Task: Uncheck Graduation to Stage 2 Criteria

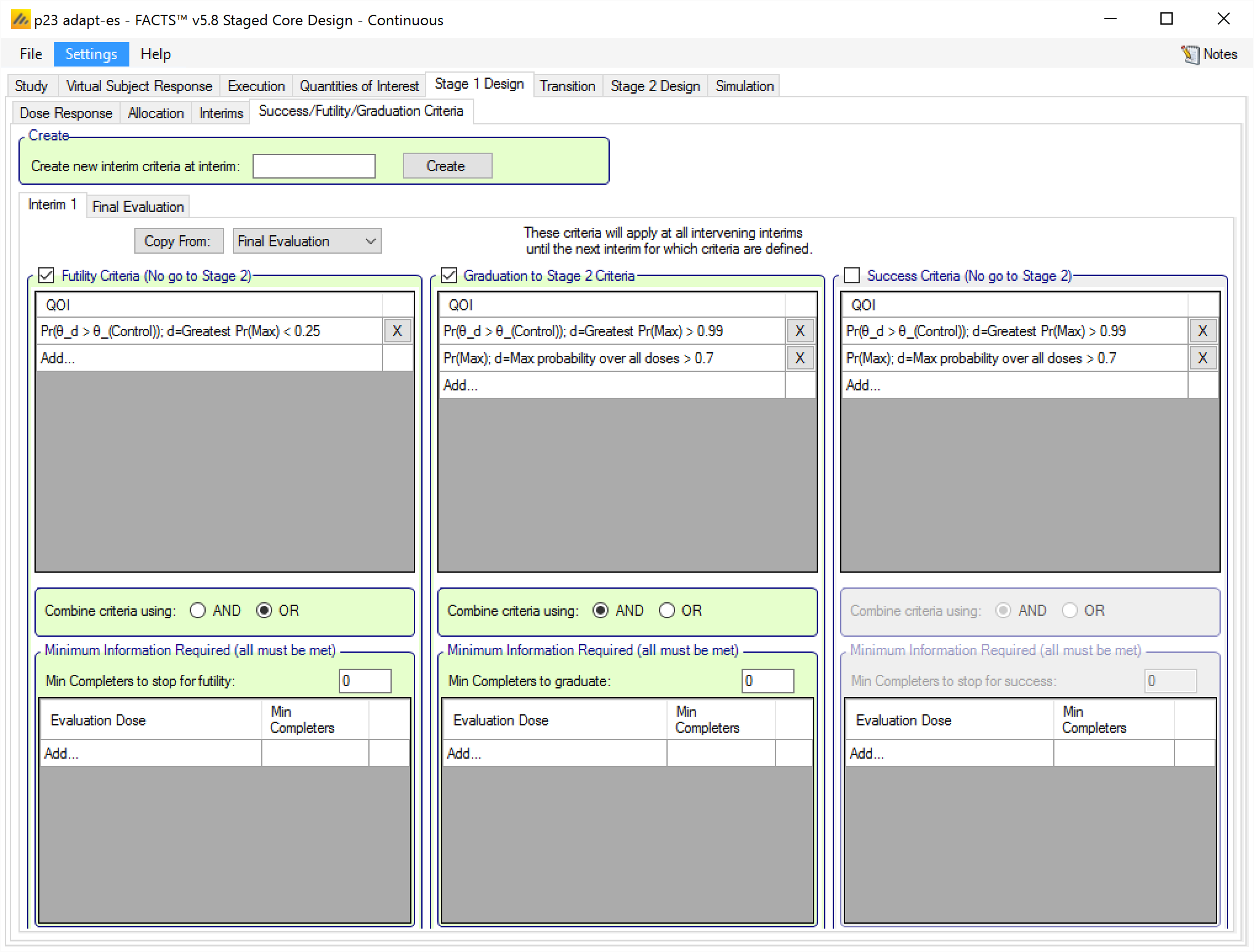Action: coord(450,275)
